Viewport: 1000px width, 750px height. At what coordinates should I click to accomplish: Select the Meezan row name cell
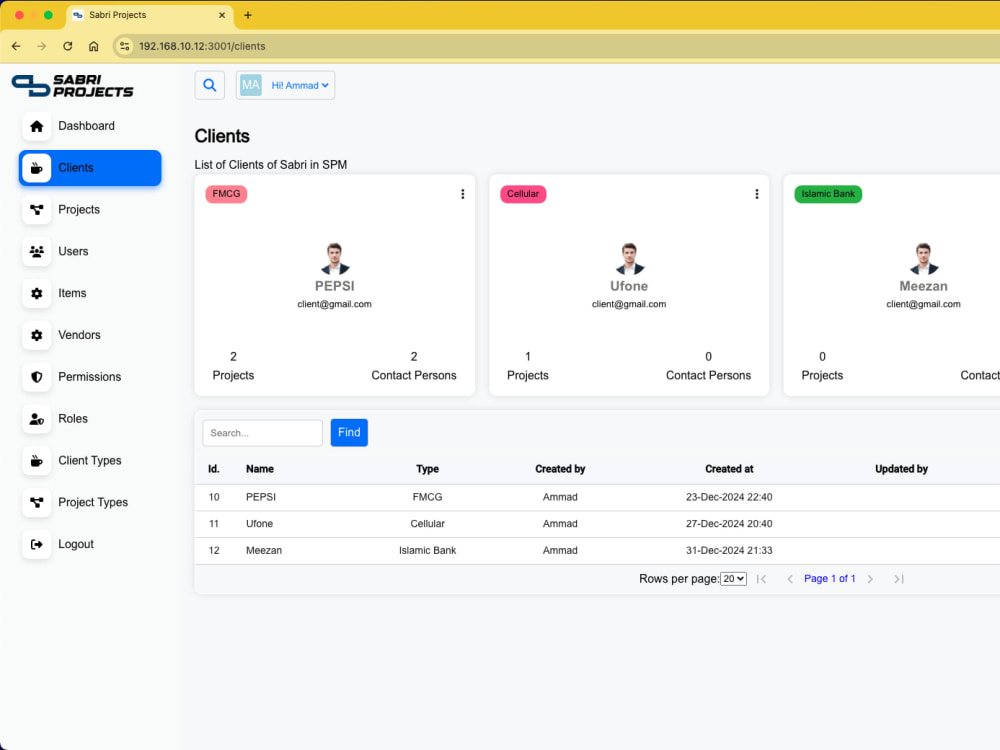click(263, 550)
